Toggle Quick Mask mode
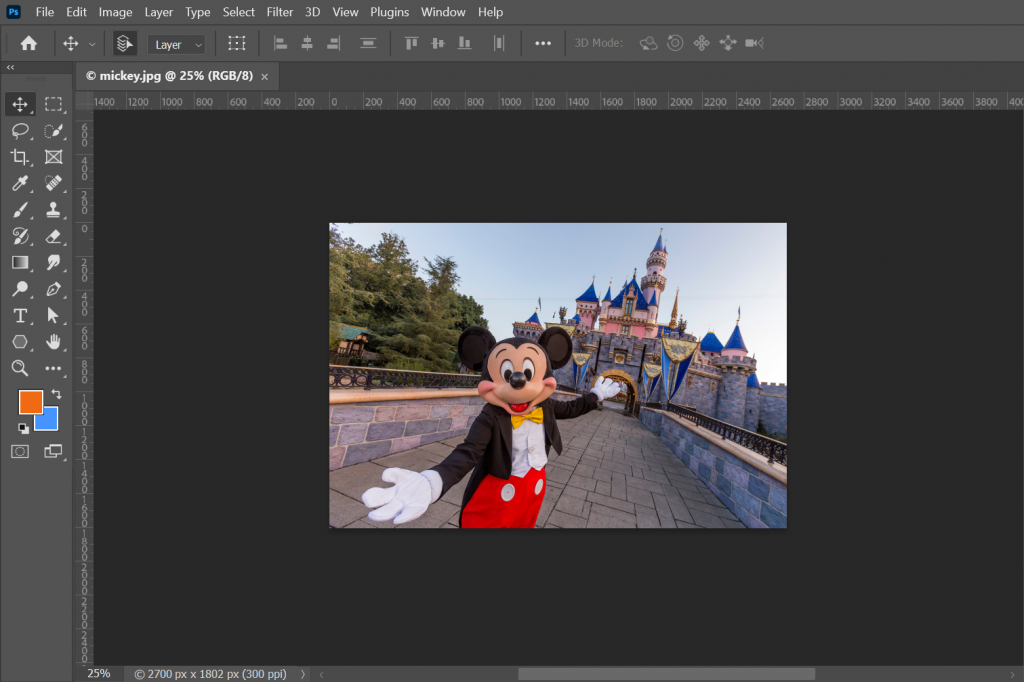 pos(20,452)
